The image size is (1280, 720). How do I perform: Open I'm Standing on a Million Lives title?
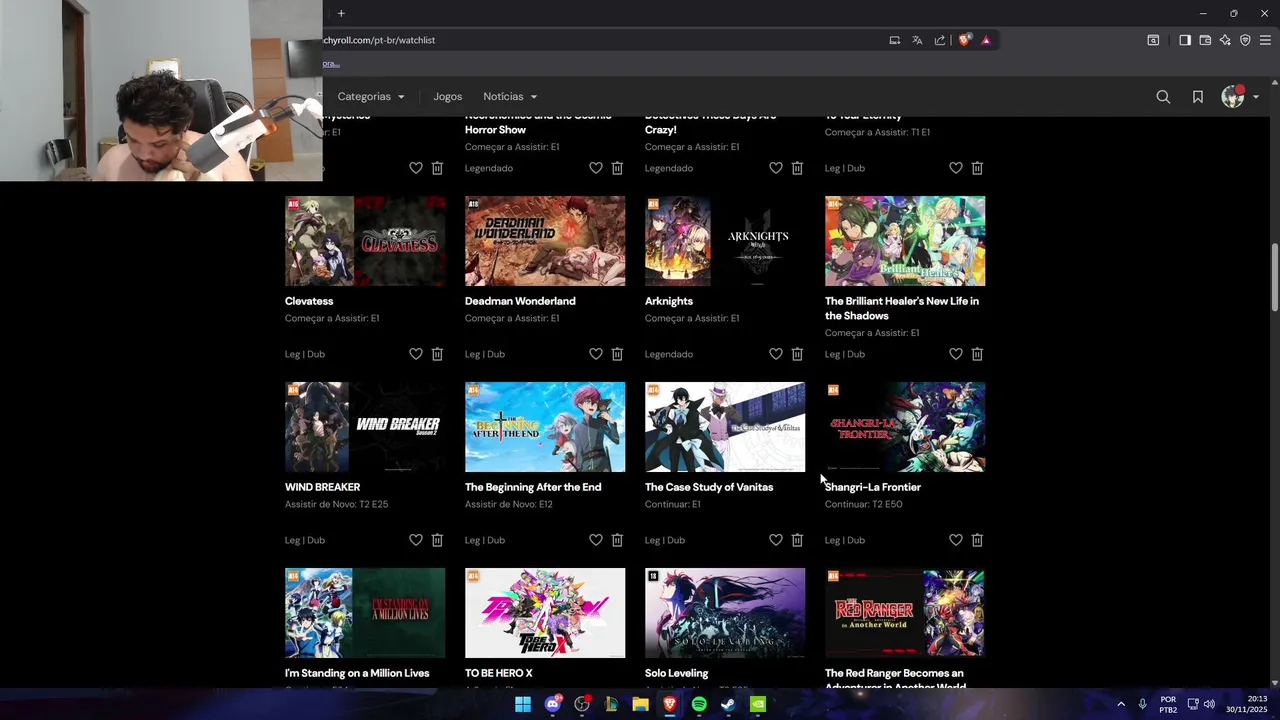(x=357, y=673)
